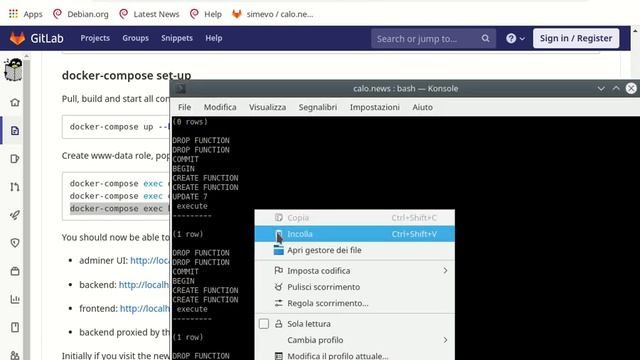Close the Konsole window
Screen dimensions: 640x360
(631, 89)
